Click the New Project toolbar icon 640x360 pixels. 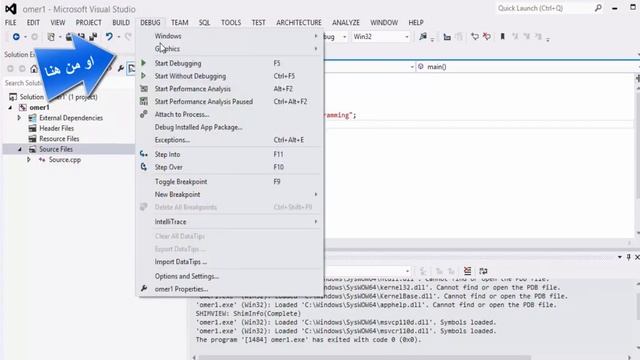click(x=51, y=37)
